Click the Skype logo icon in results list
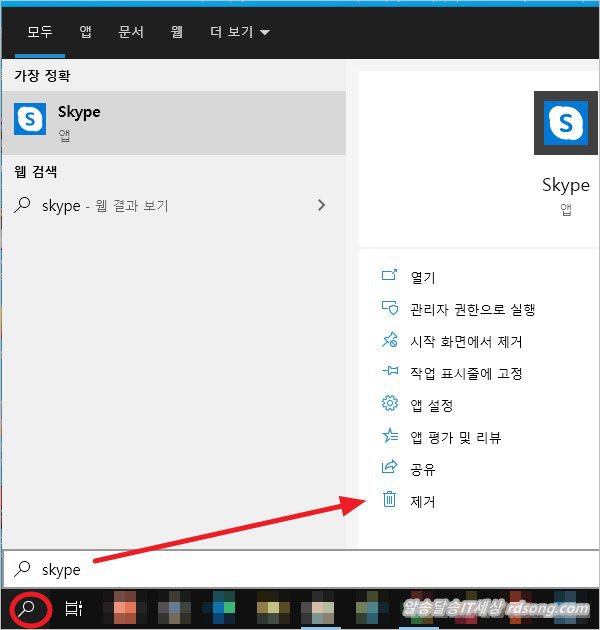 point(30,119)
